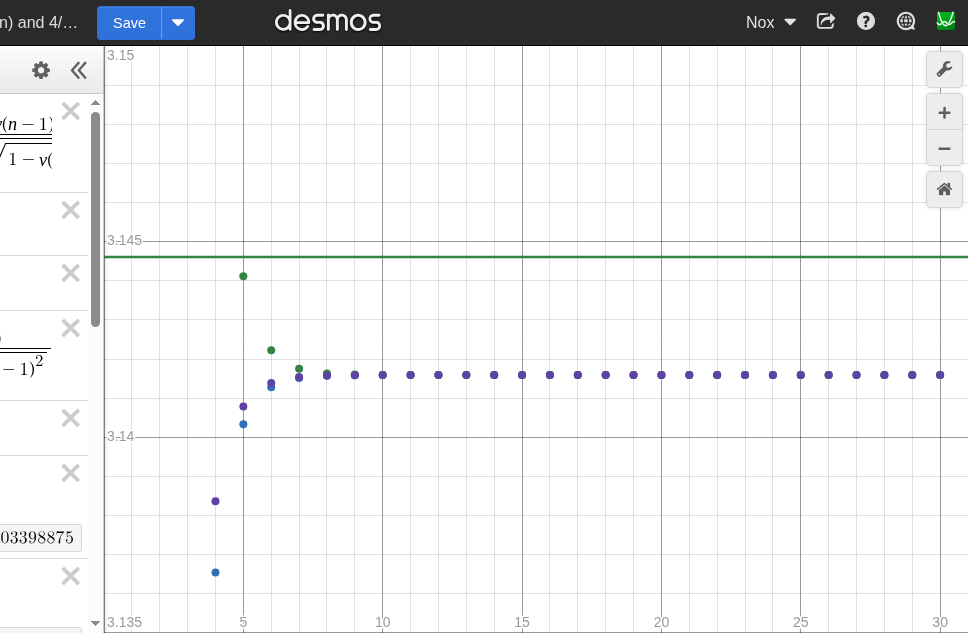
Task: Open expression list gear settings
Action: 41,70
